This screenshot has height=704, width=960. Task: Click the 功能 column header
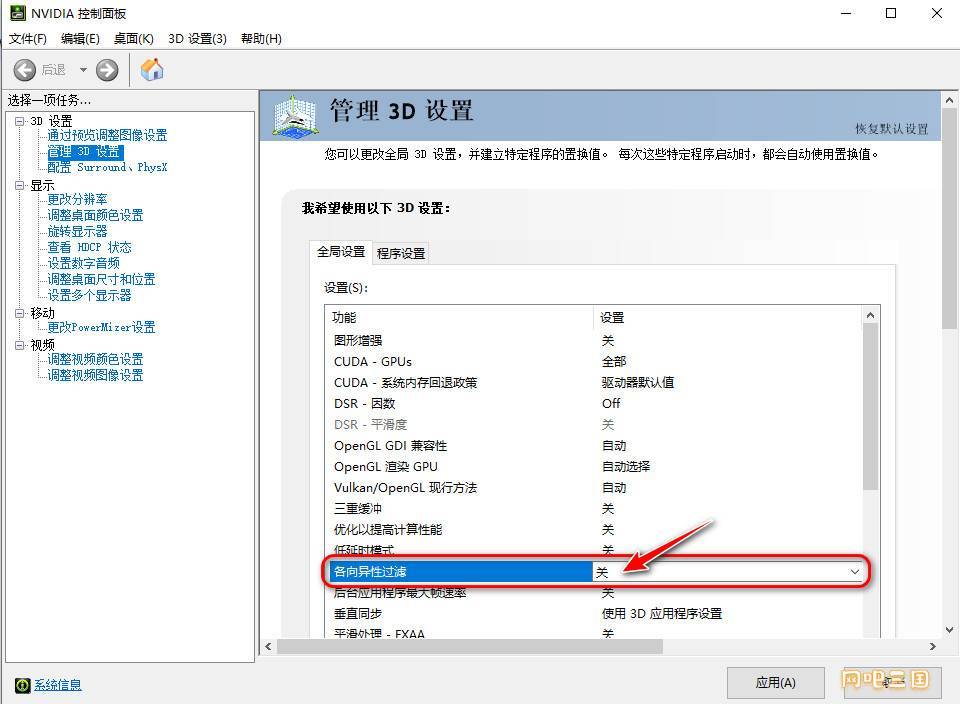click(459, 317)
